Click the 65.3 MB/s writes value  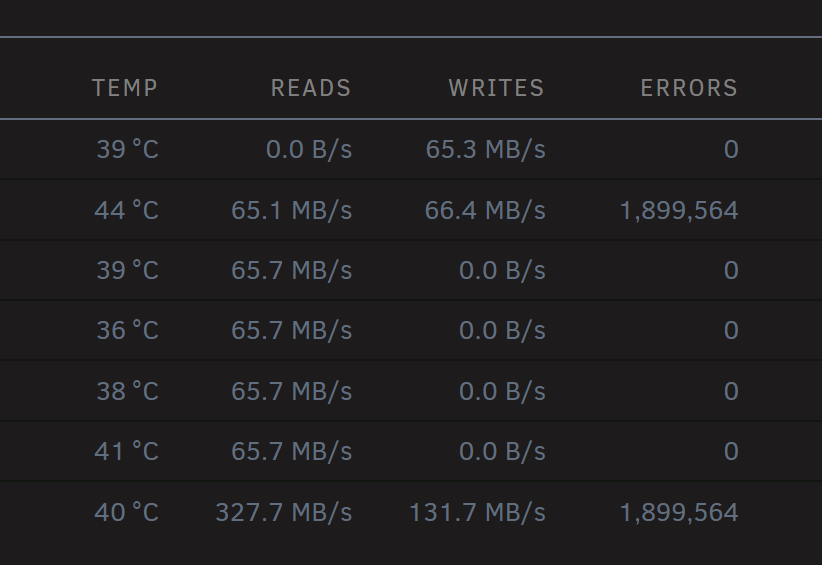point(485,149)
